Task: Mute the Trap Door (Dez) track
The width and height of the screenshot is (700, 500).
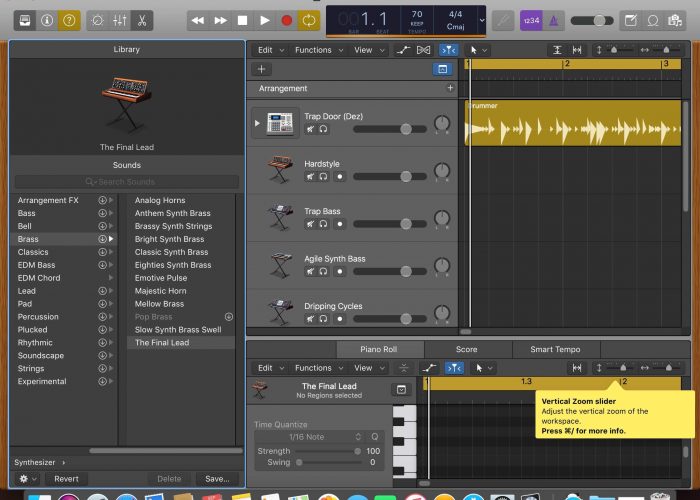Action: point(310,129)
